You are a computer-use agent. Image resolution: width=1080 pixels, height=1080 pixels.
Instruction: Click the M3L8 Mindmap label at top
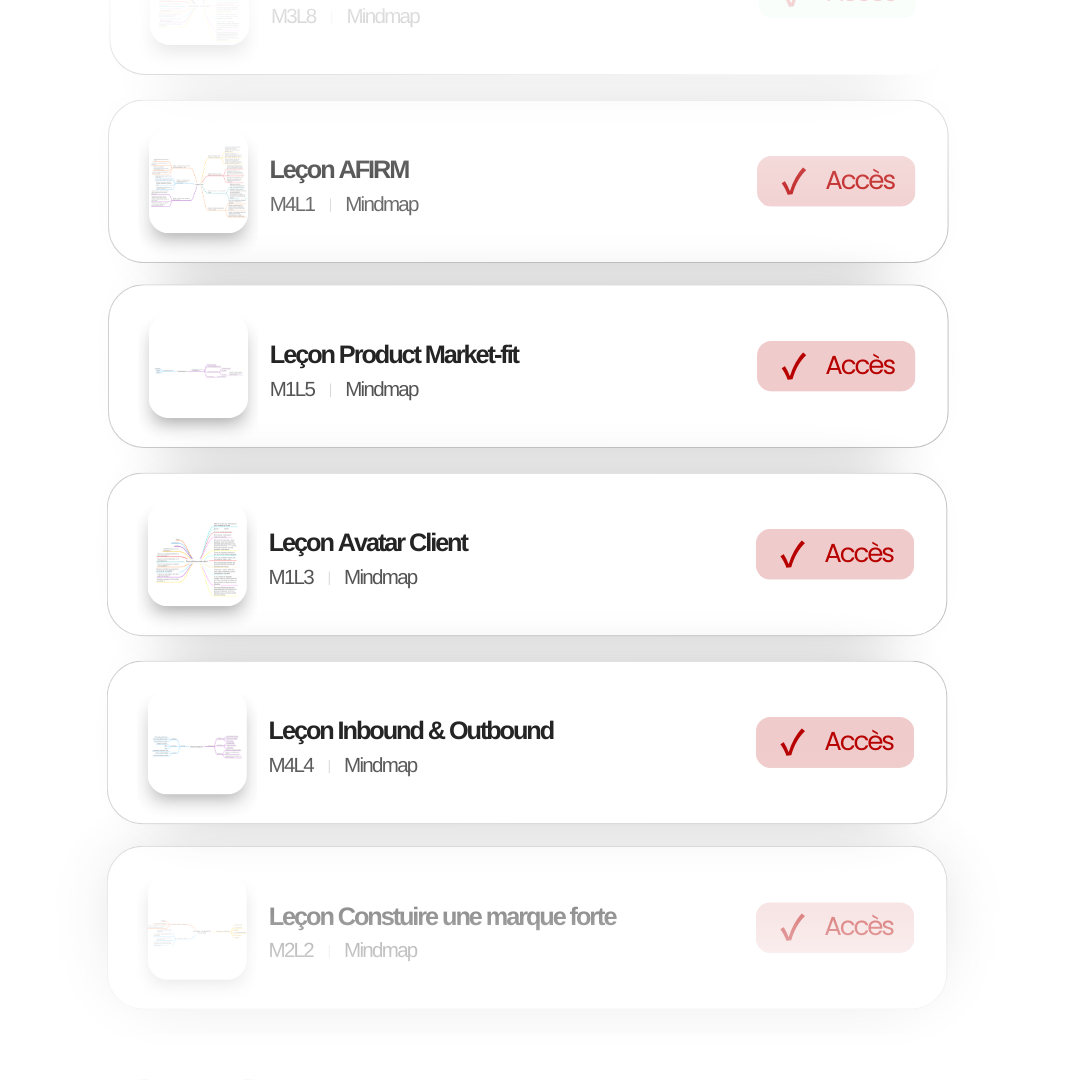(x=345, y=17)
